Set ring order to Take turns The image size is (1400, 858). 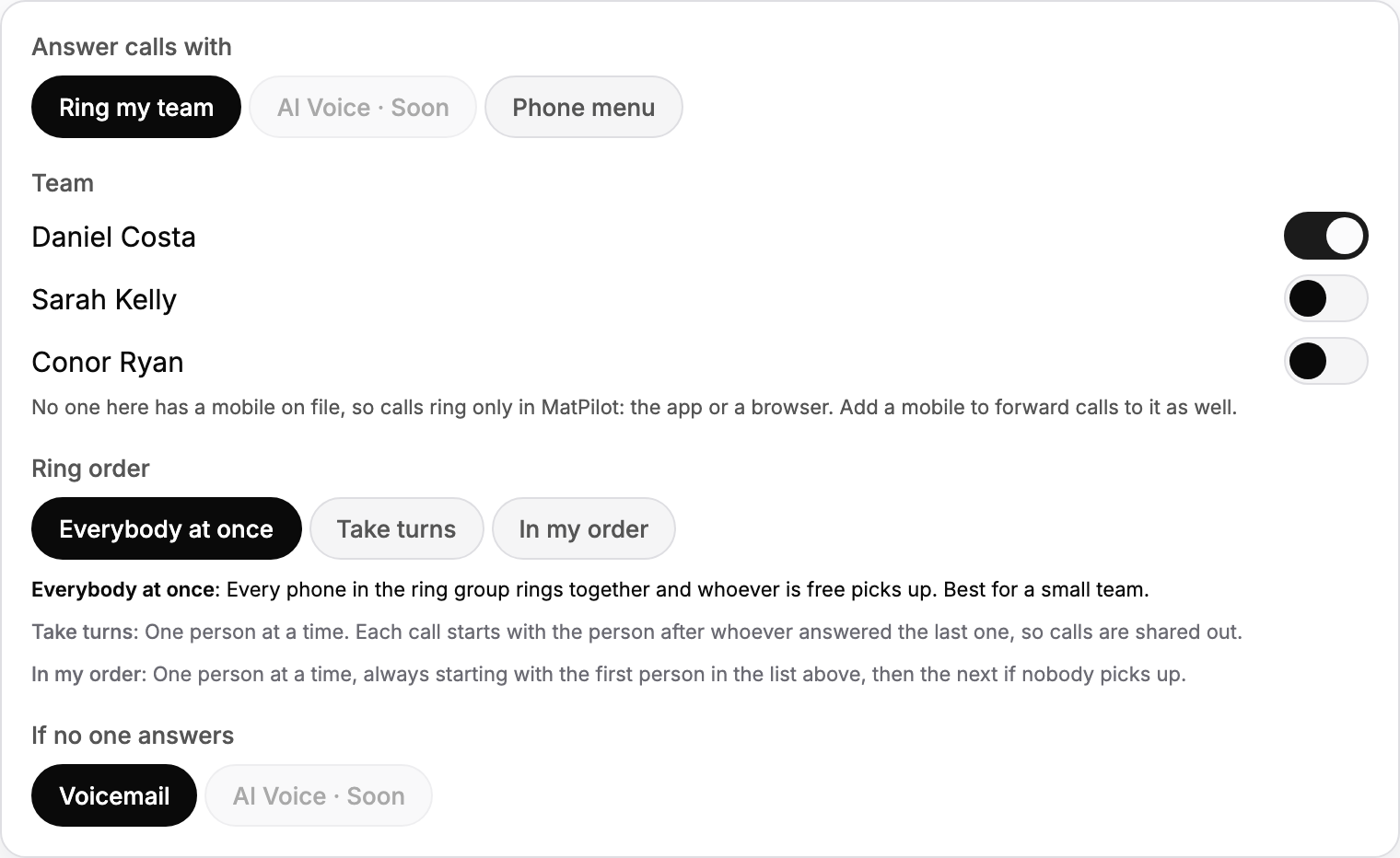coord(397,528)
